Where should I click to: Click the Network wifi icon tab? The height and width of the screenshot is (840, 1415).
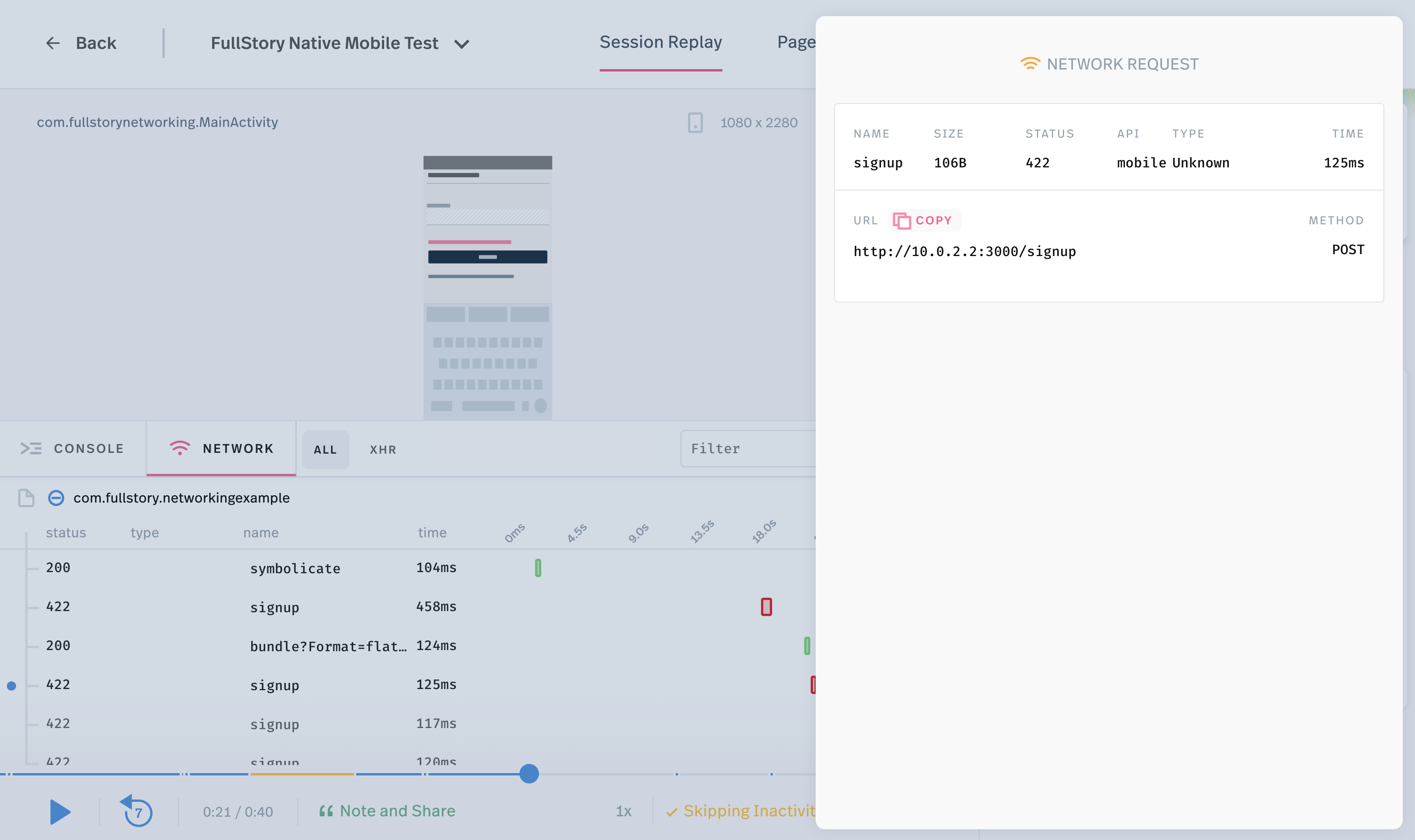click(179, 448)
